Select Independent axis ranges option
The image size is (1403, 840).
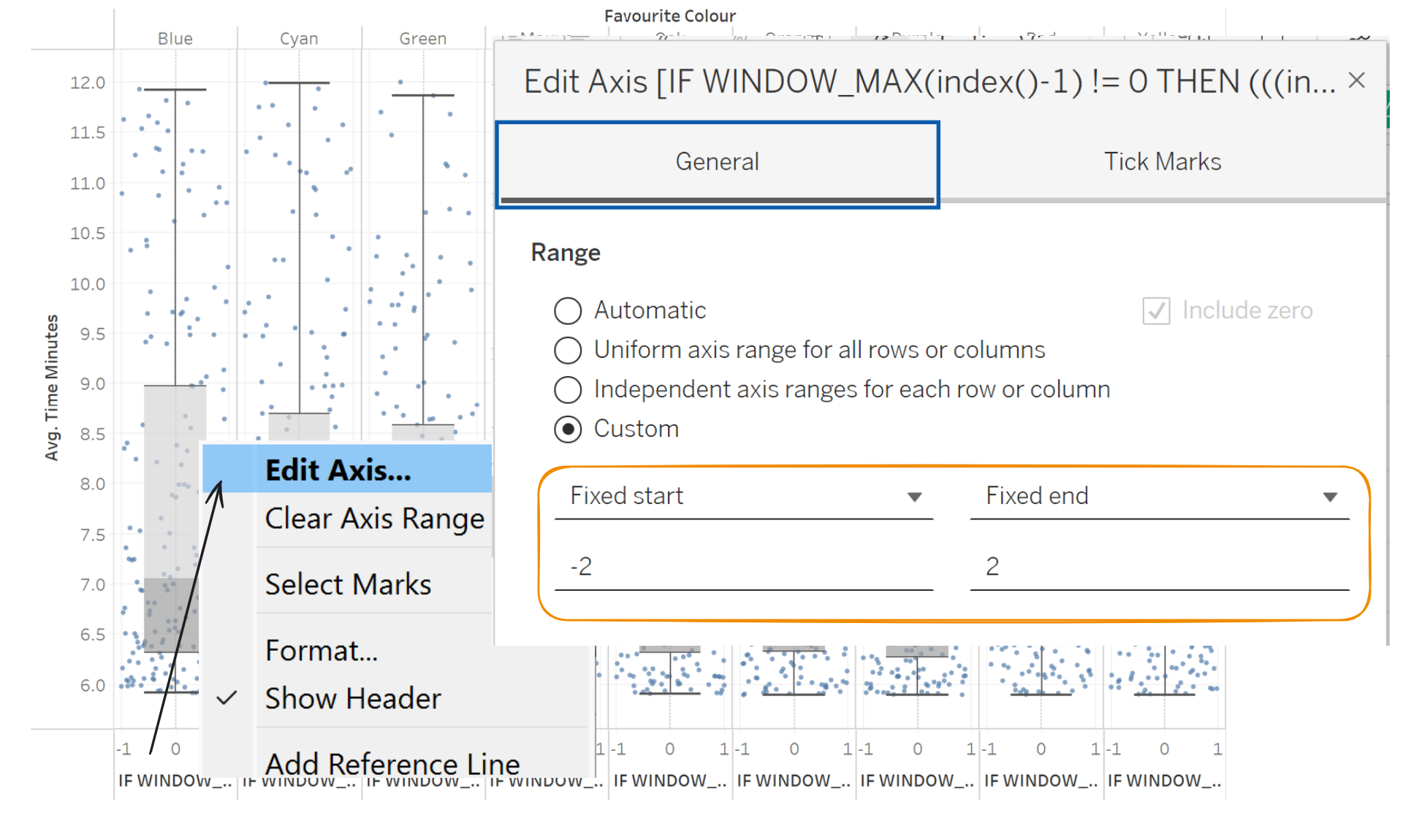point(568,389)
